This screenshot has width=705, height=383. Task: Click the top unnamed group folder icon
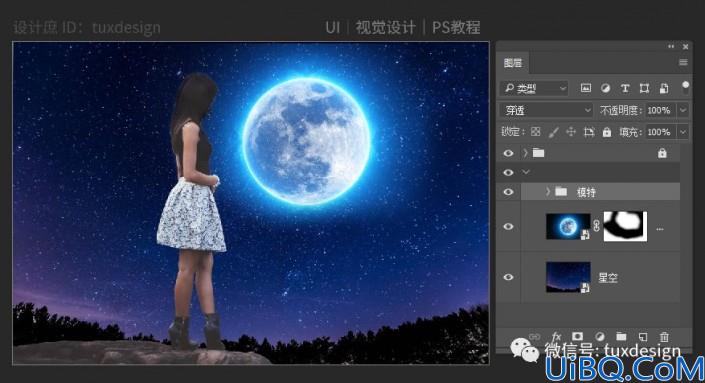point(538,153)
